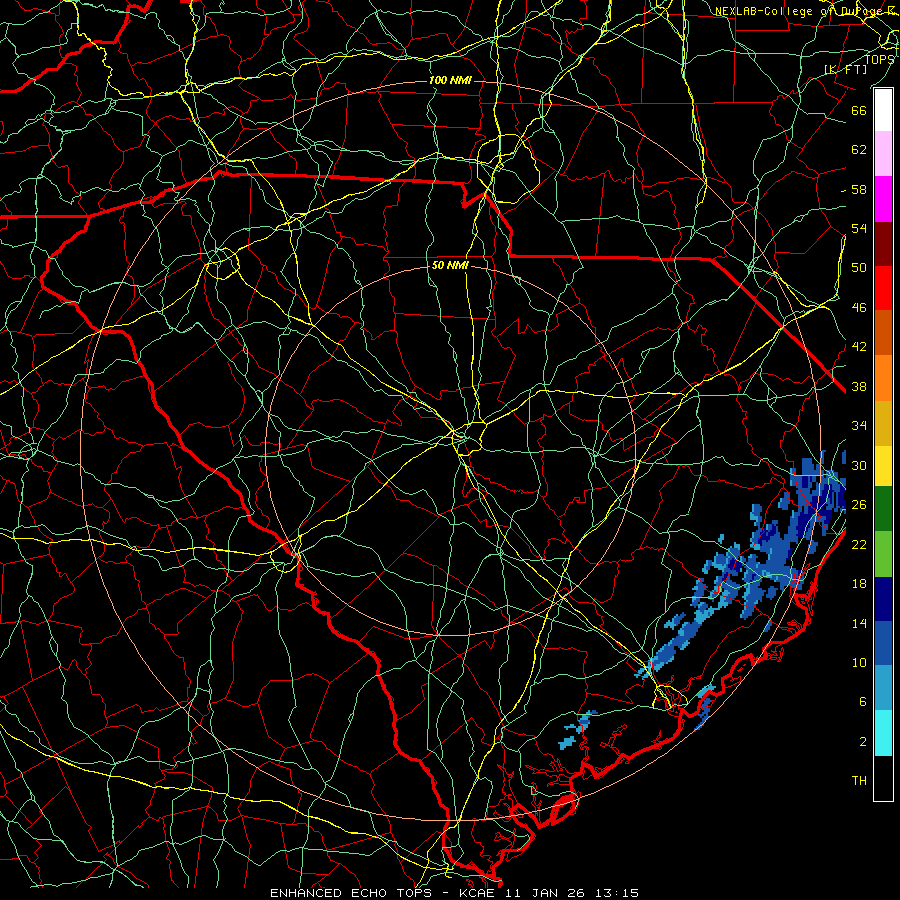
Task: Click the legend value 18
Action: point(859,584)
